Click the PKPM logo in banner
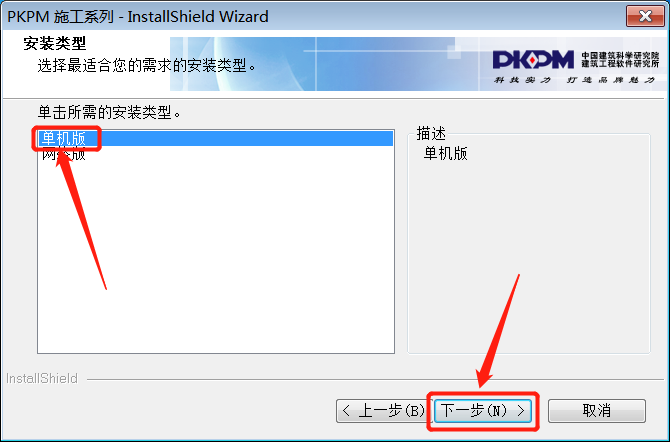Viewport: 670px width, 442px height. 533,59
